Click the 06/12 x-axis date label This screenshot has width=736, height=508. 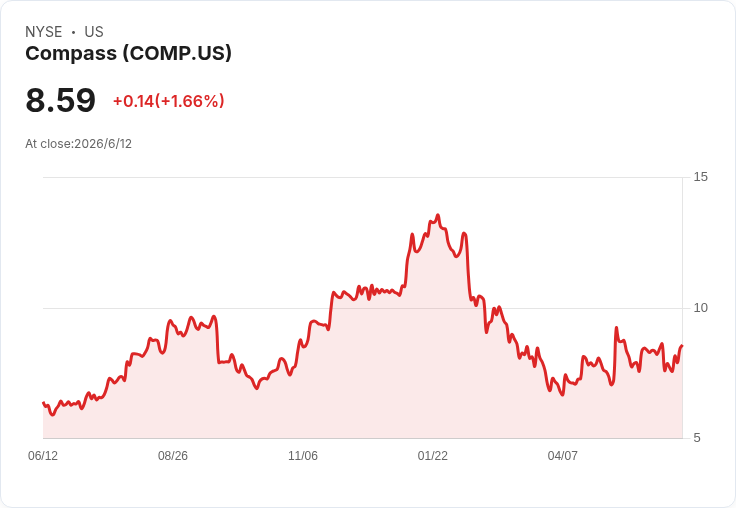[43, 456]
